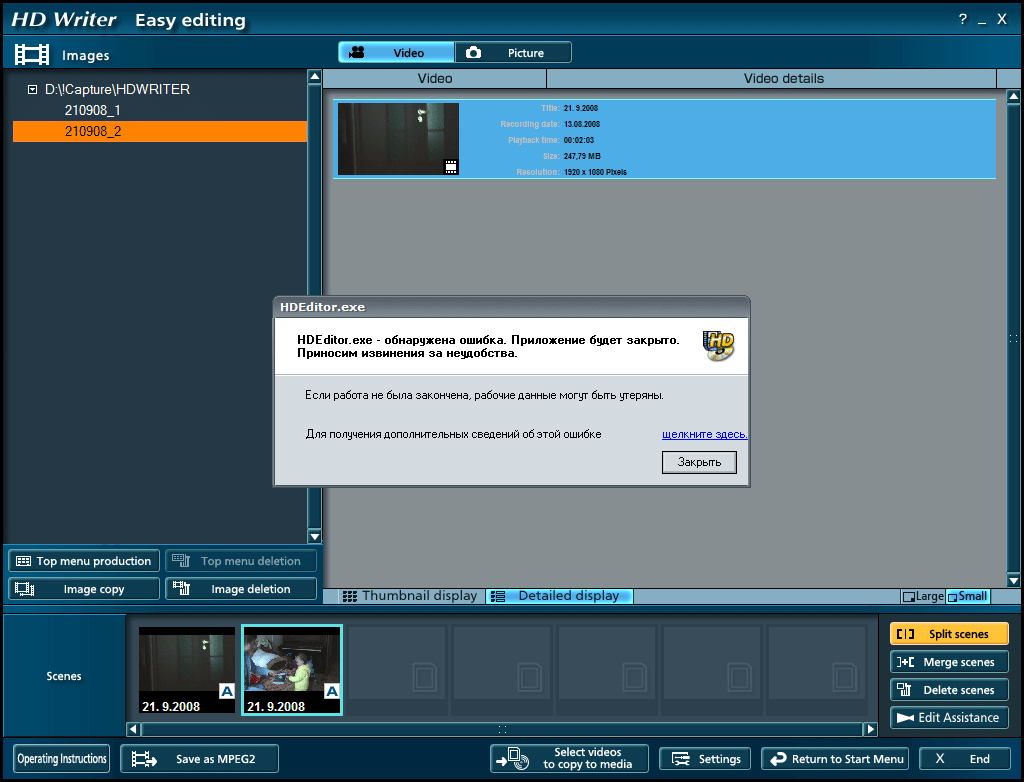Screen dimensions: 1024x782
Task: Click the filmstrip icon on the video thumbnail
Action: click(x=451, y=167)
